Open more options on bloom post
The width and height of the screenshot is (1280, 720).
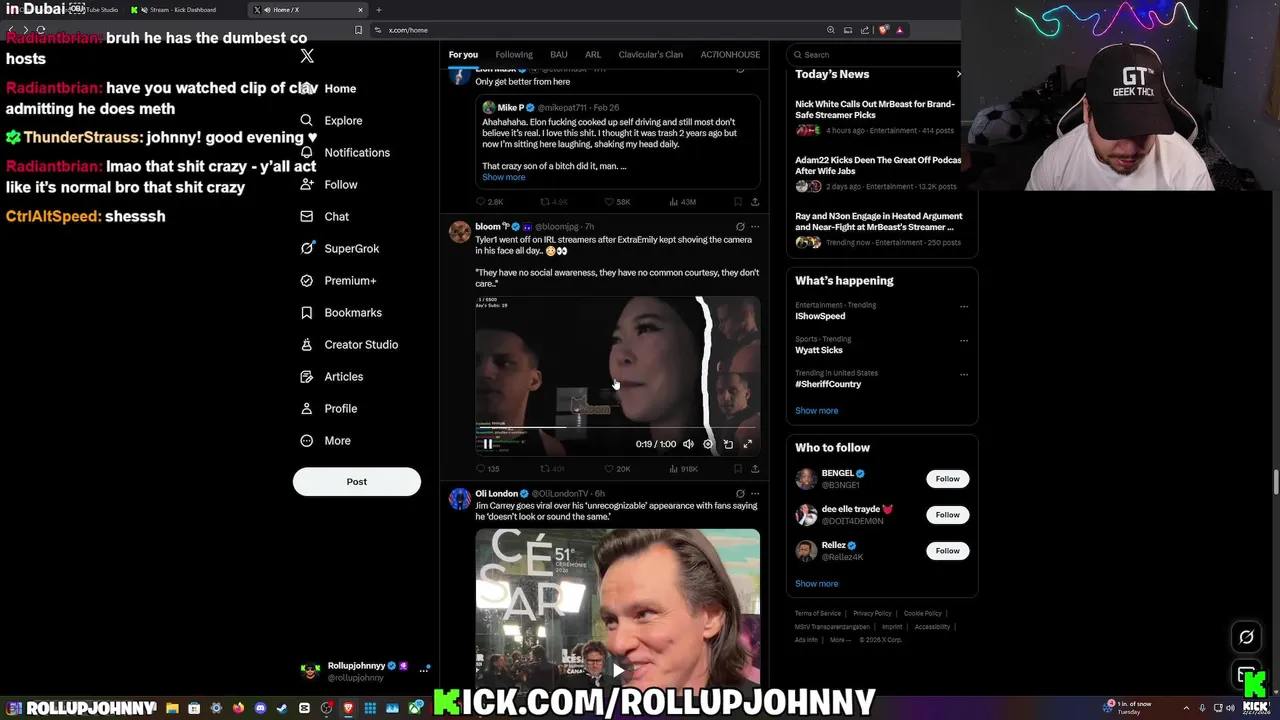755,227
